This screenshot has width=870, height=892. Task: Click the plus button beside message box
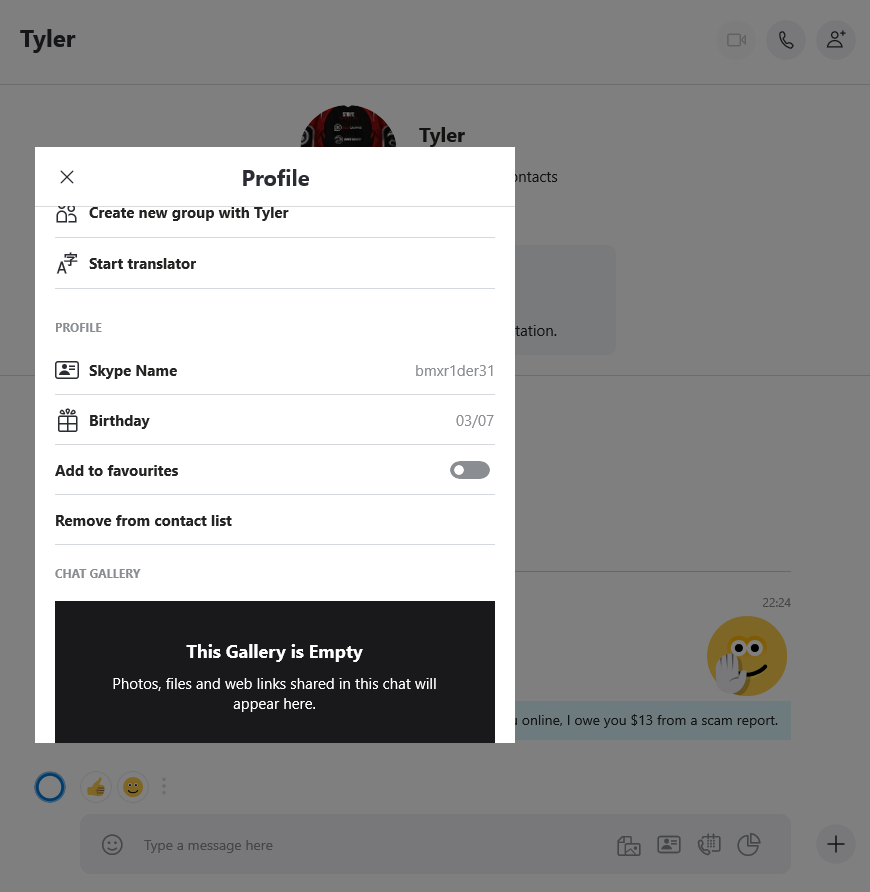pos(835,844)
